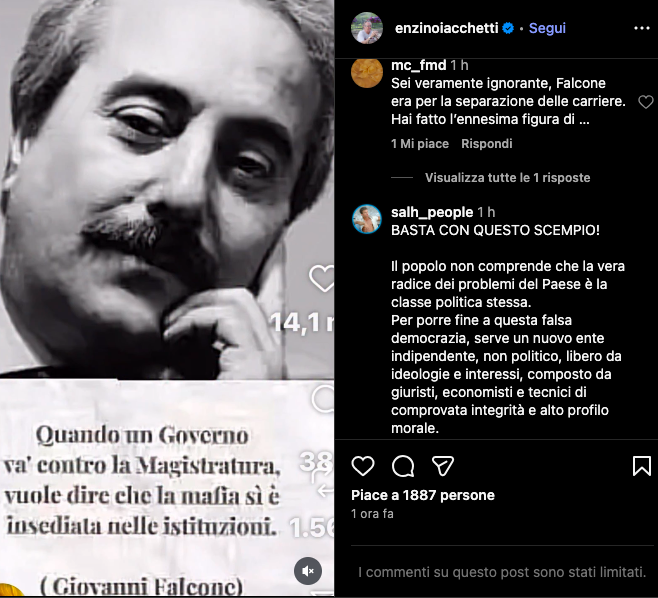The height and width of the screenshot is (598, 658).
Task: Open mc_fmd profile avatar
Action: 367,72
